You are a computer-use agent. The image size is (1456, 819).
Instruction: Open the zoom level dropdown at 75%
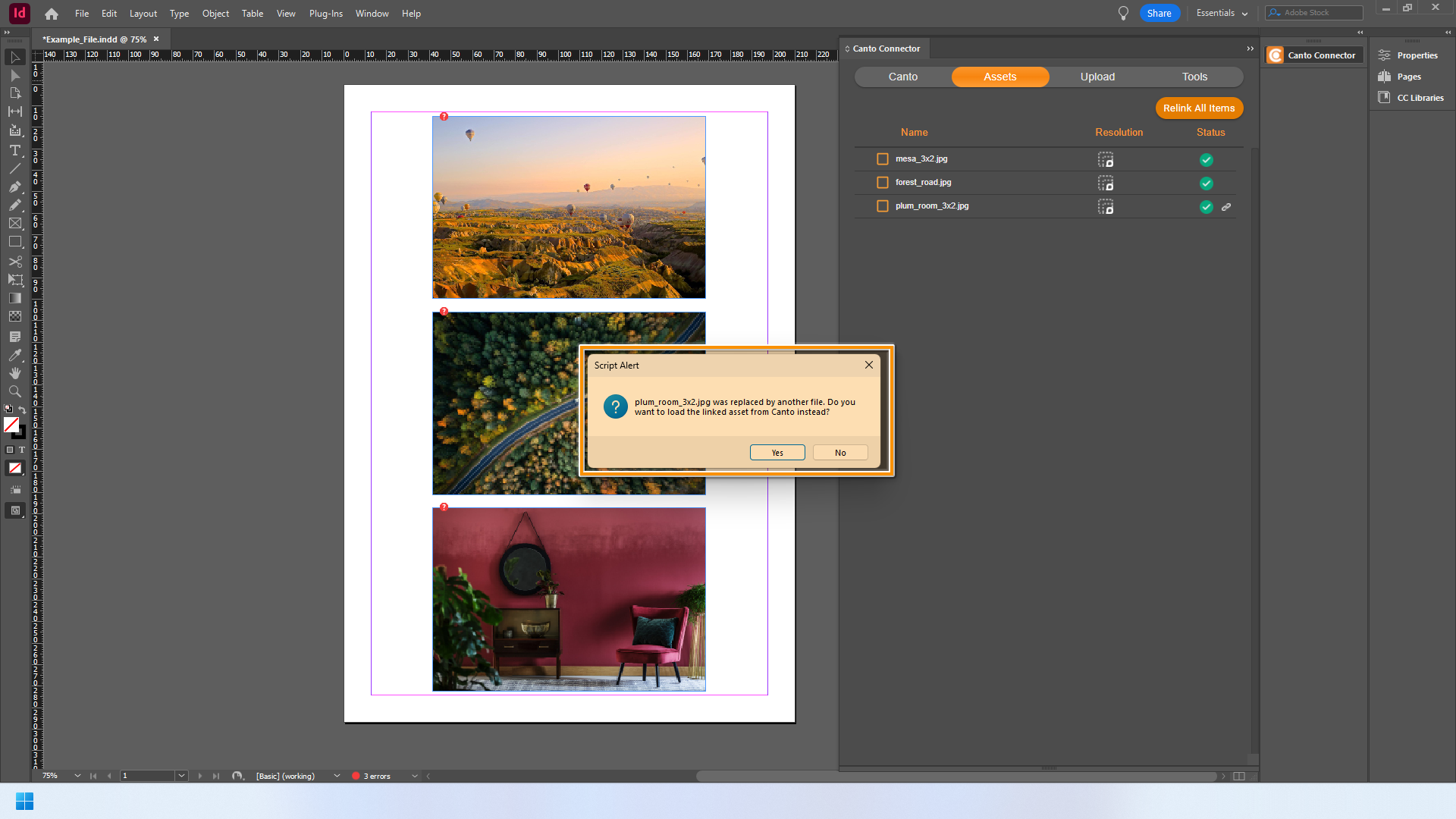tap(77, 776)
